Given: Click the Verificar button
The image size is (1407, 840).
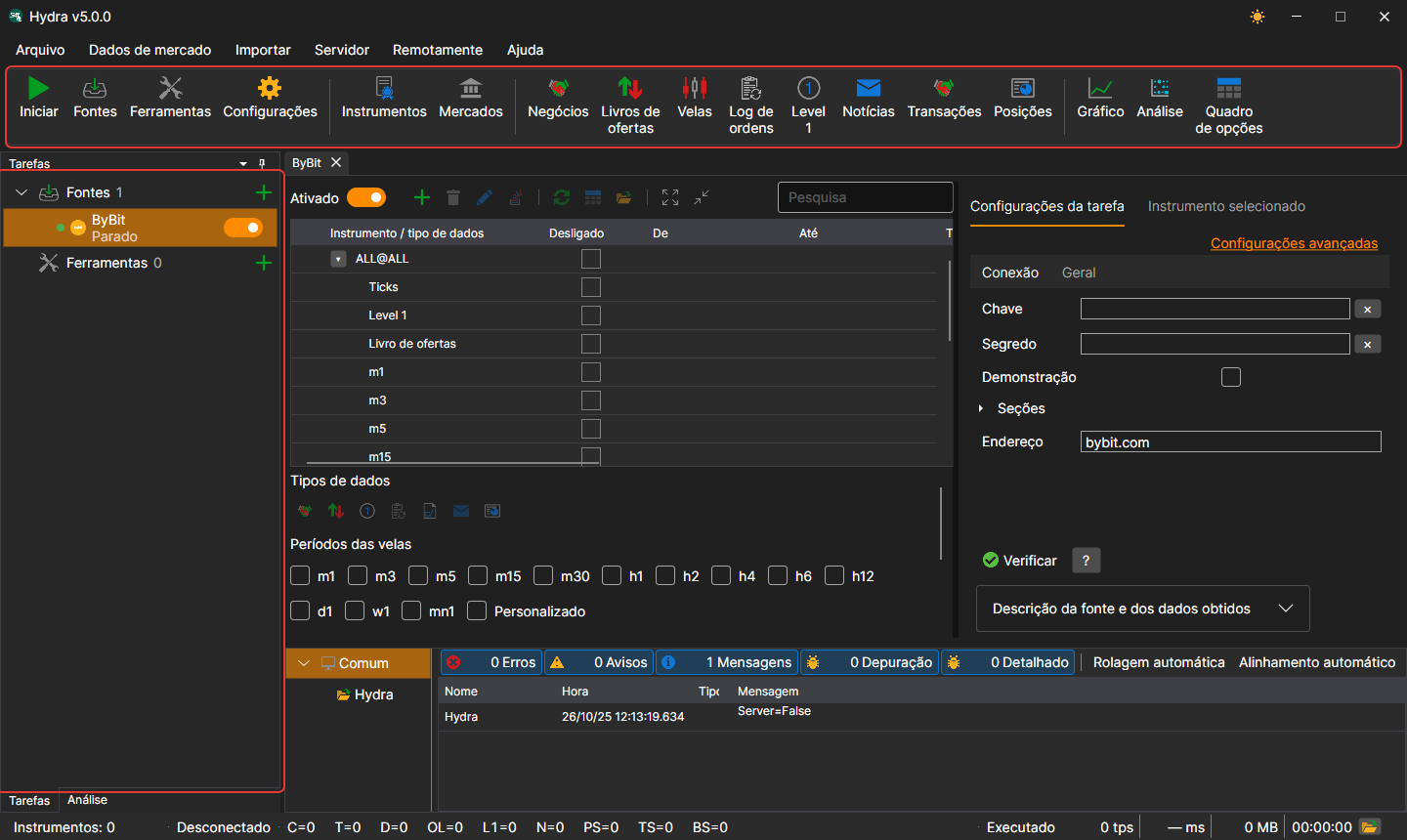Looking at the screenshot, I should [1019, 561].
